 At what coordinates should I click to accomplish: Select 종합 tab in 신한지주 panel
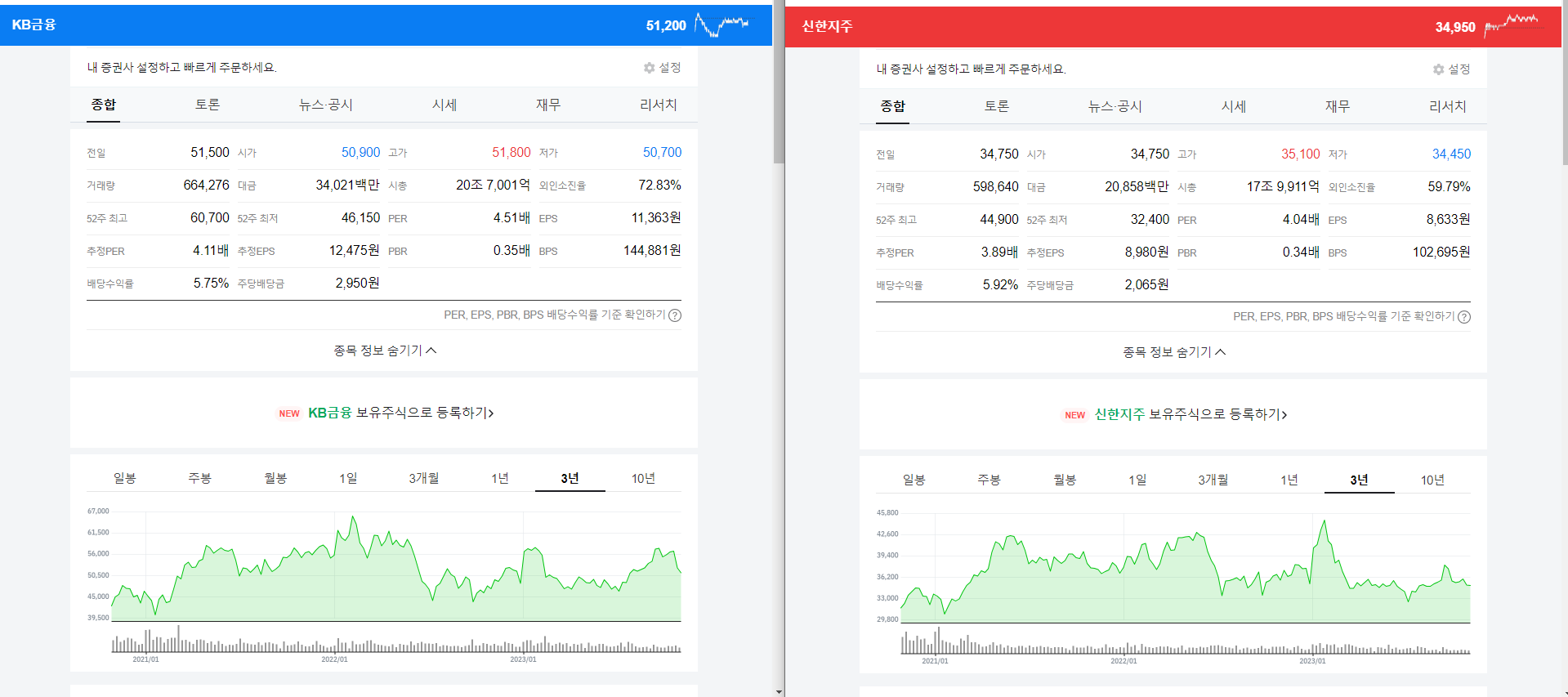click(893, 106)
